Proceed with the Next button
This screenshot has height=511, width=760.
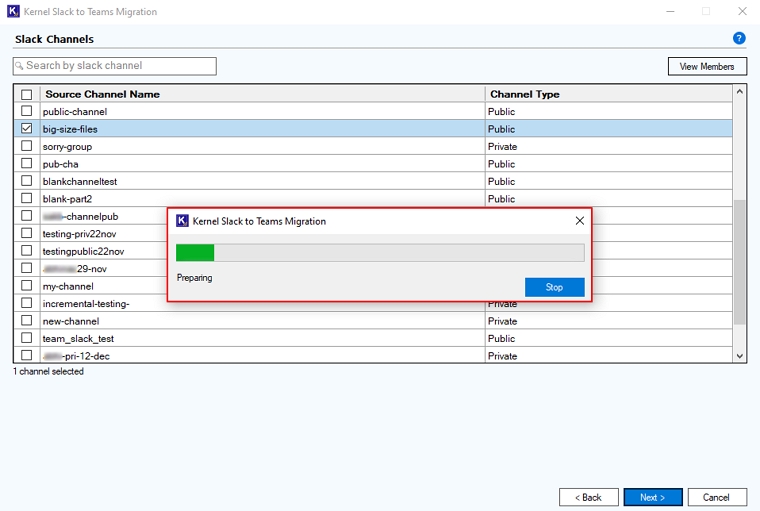(653, 497)
